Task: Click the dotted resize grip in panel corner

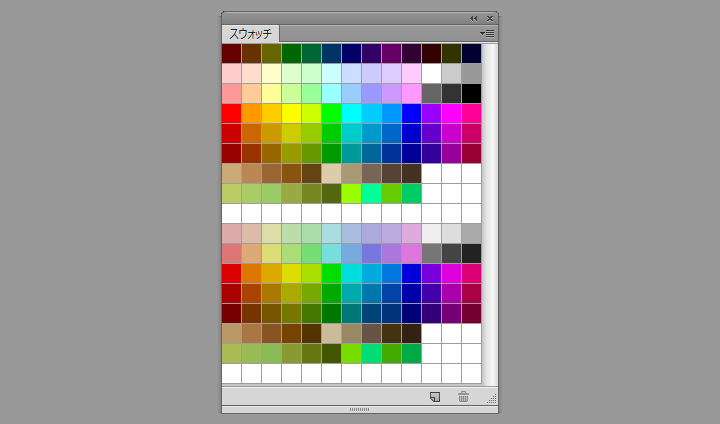Action: click(492, 399)
